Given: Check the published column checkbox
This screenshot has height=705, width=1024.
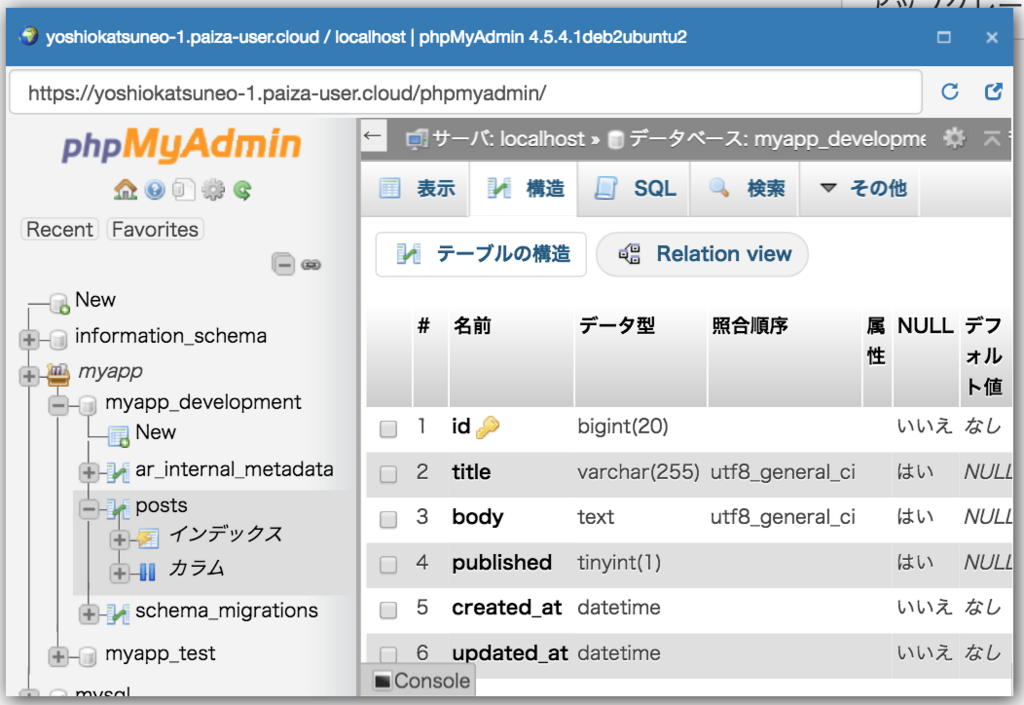Looking at the screenshot, I should click(388, 564).
